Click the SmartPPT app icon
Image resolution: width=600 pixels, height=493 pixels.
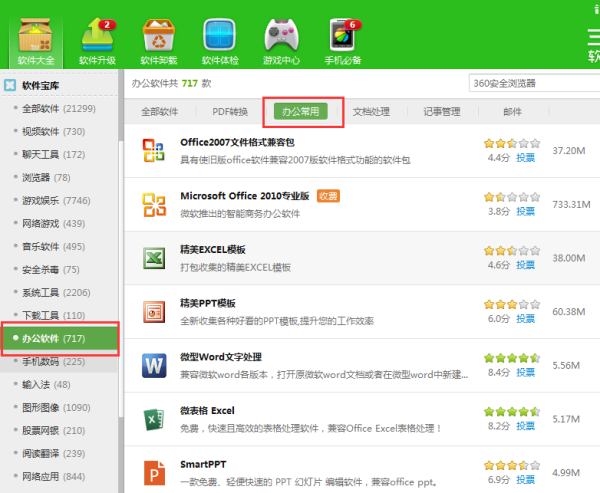(x=154, y=473)
